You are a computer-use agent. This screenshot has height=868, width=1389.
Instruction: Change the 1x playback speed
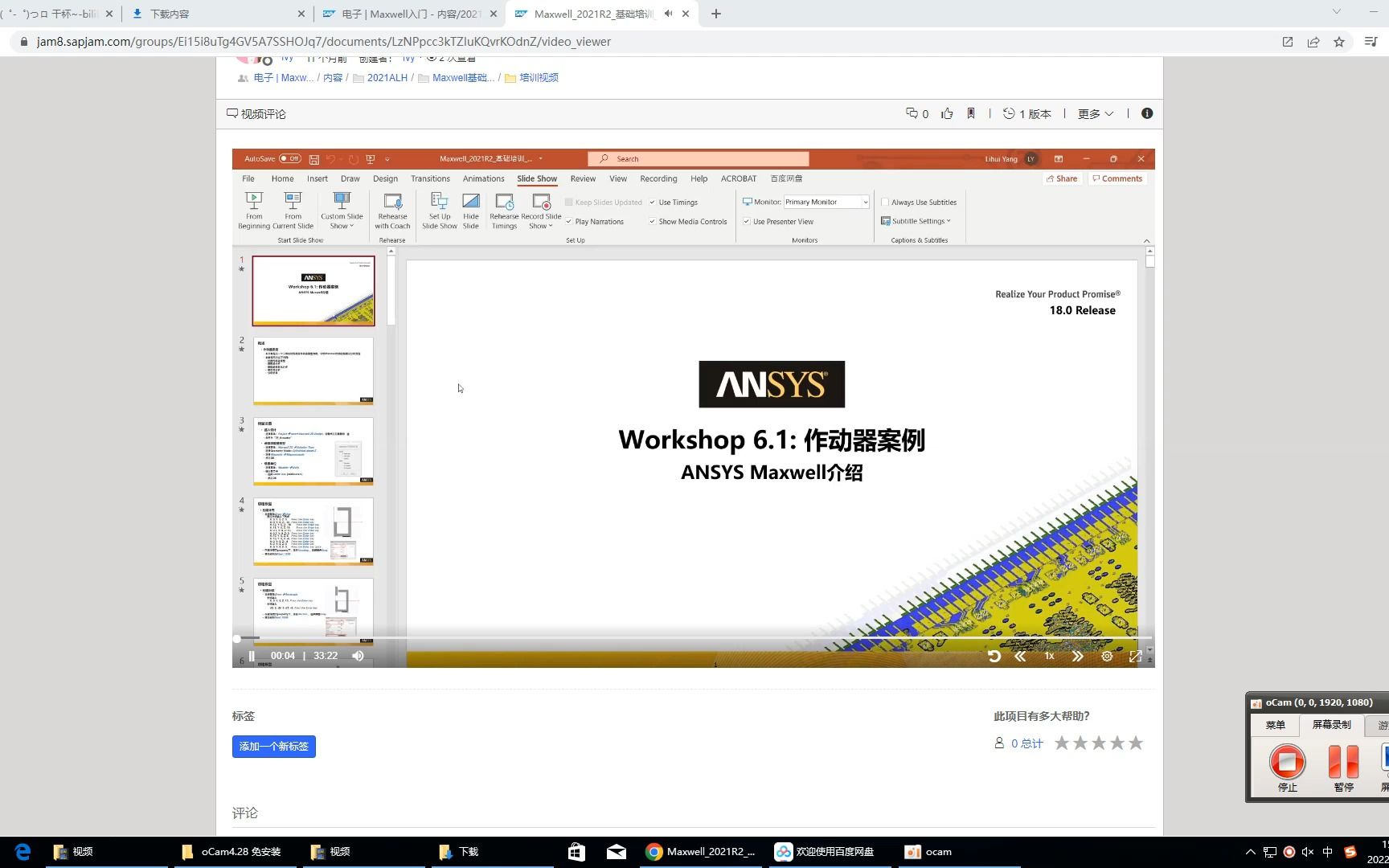[1049, 656]
